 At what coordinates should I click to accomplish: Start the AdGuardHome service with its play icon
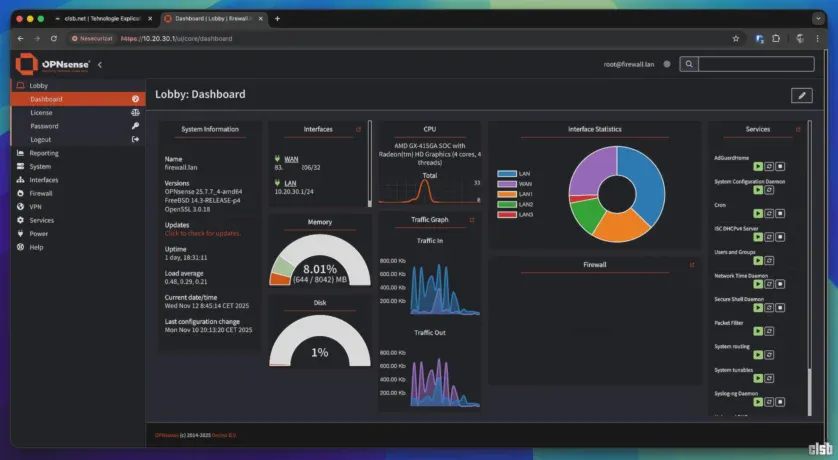pos(758,167)
